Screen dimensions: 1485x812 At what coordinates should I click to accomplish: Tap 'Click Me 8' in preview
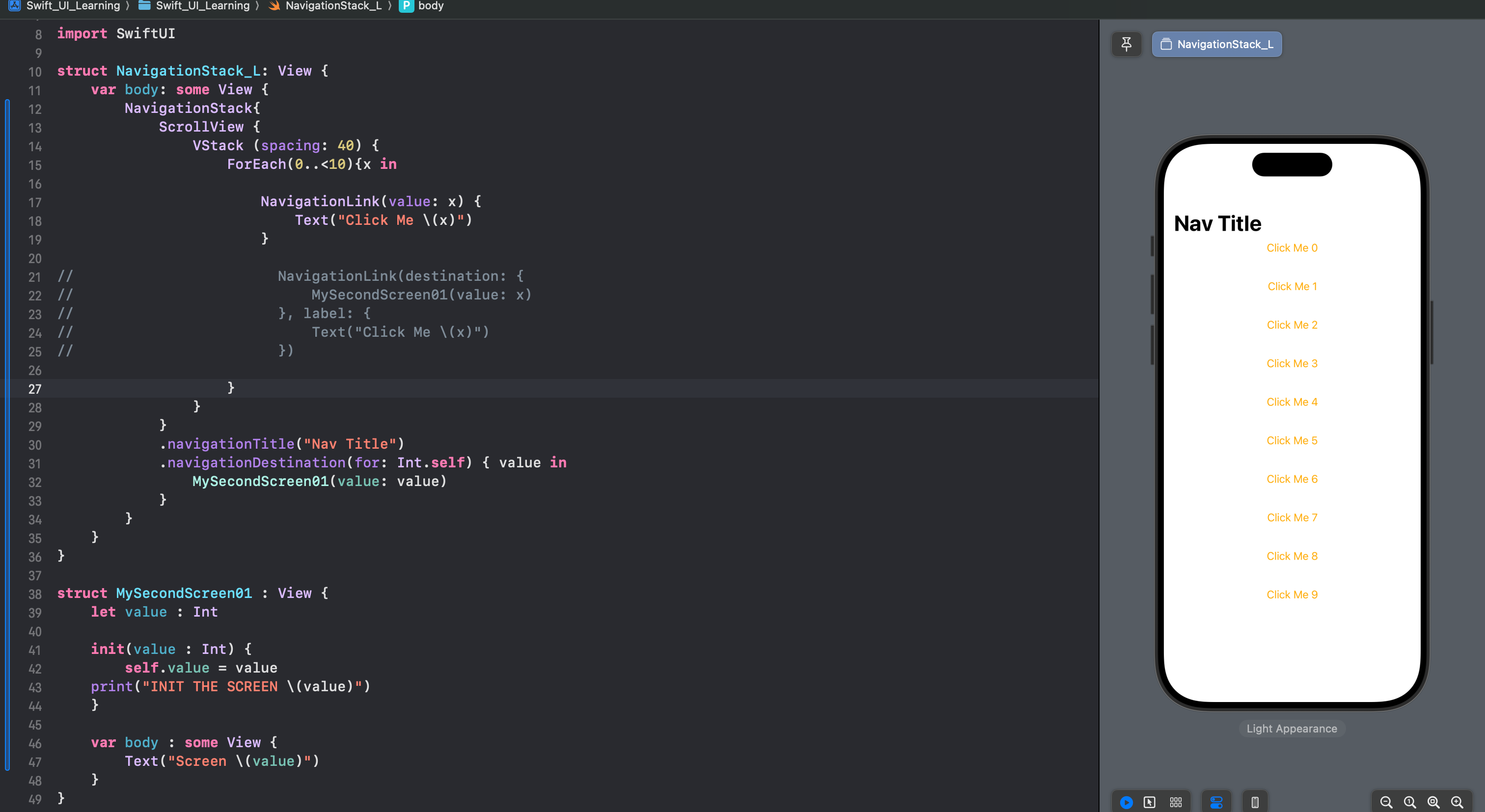1292,557
